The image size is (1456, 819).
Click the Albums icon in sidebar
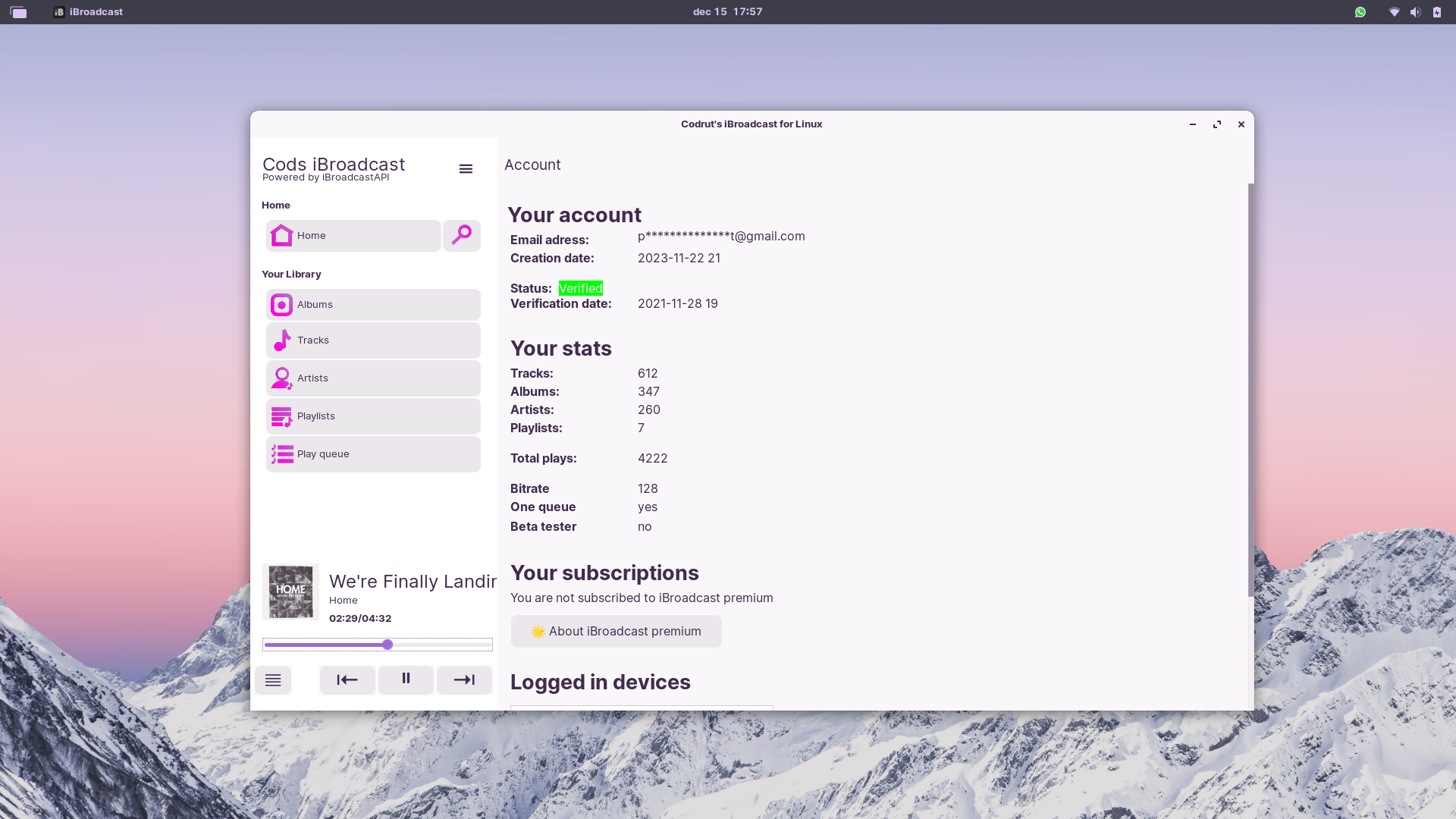(x=282, y=304)
